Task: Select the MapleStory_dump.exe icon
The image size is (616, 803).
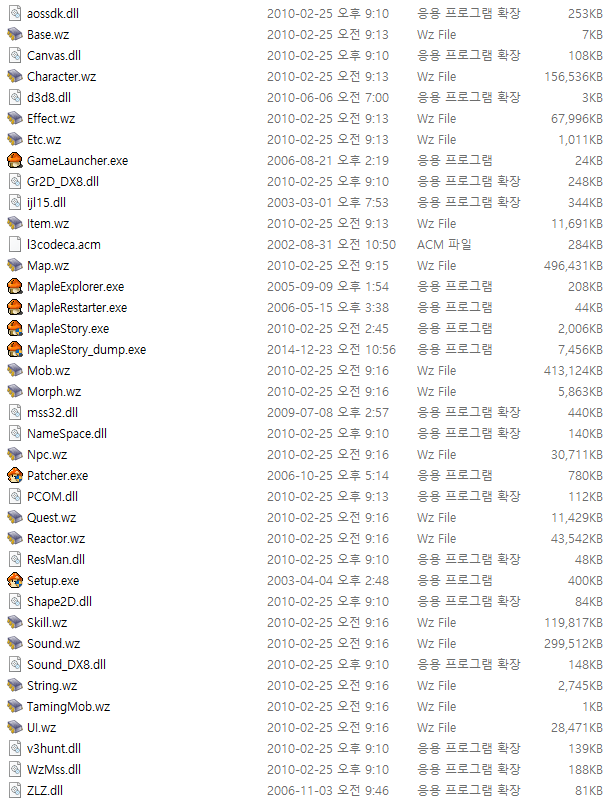Action: pyautogui.click(x=15, y=349)
